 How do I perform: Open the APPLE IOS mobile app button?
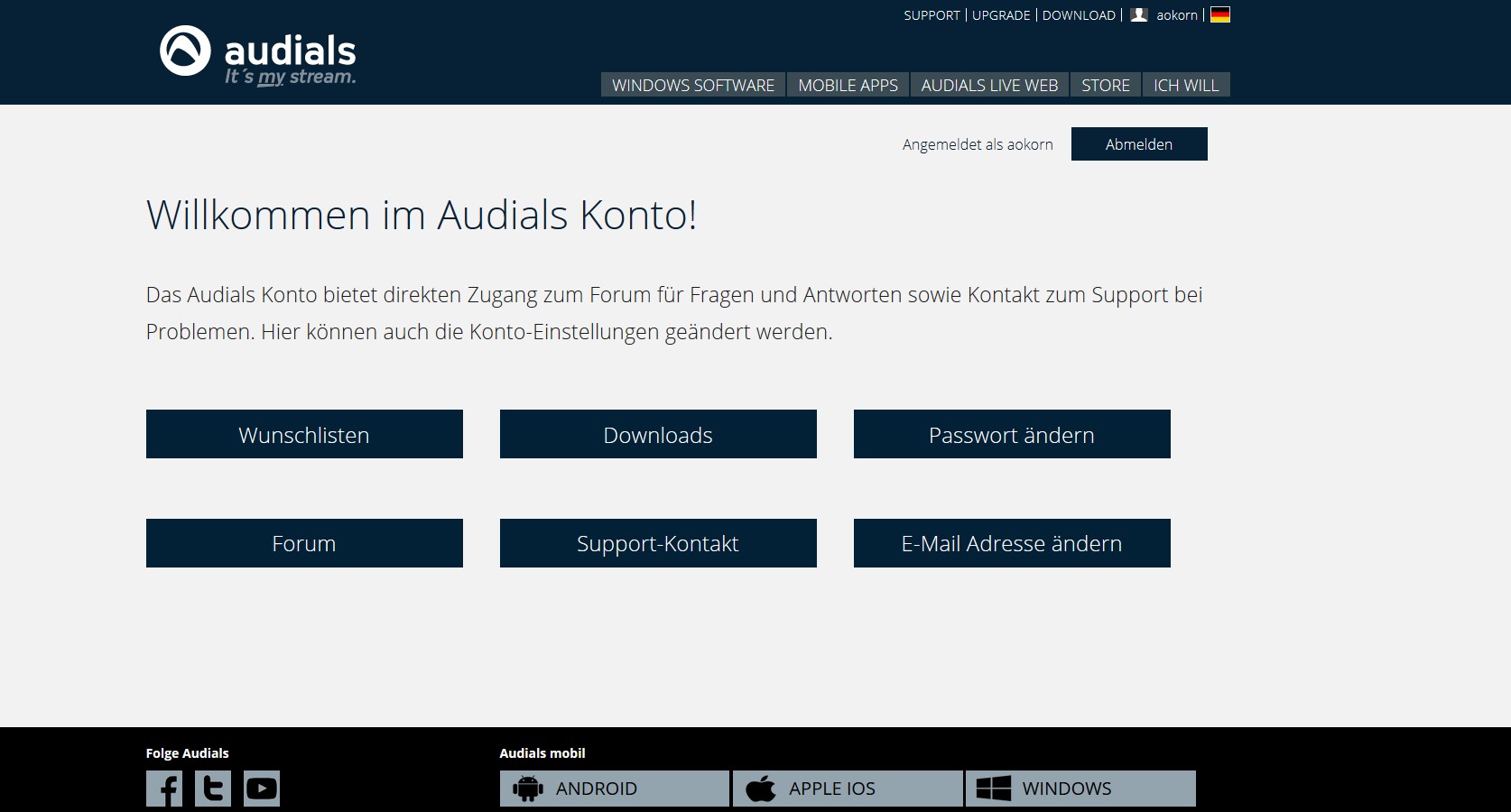pyautogui.click(x=848, y=789)
